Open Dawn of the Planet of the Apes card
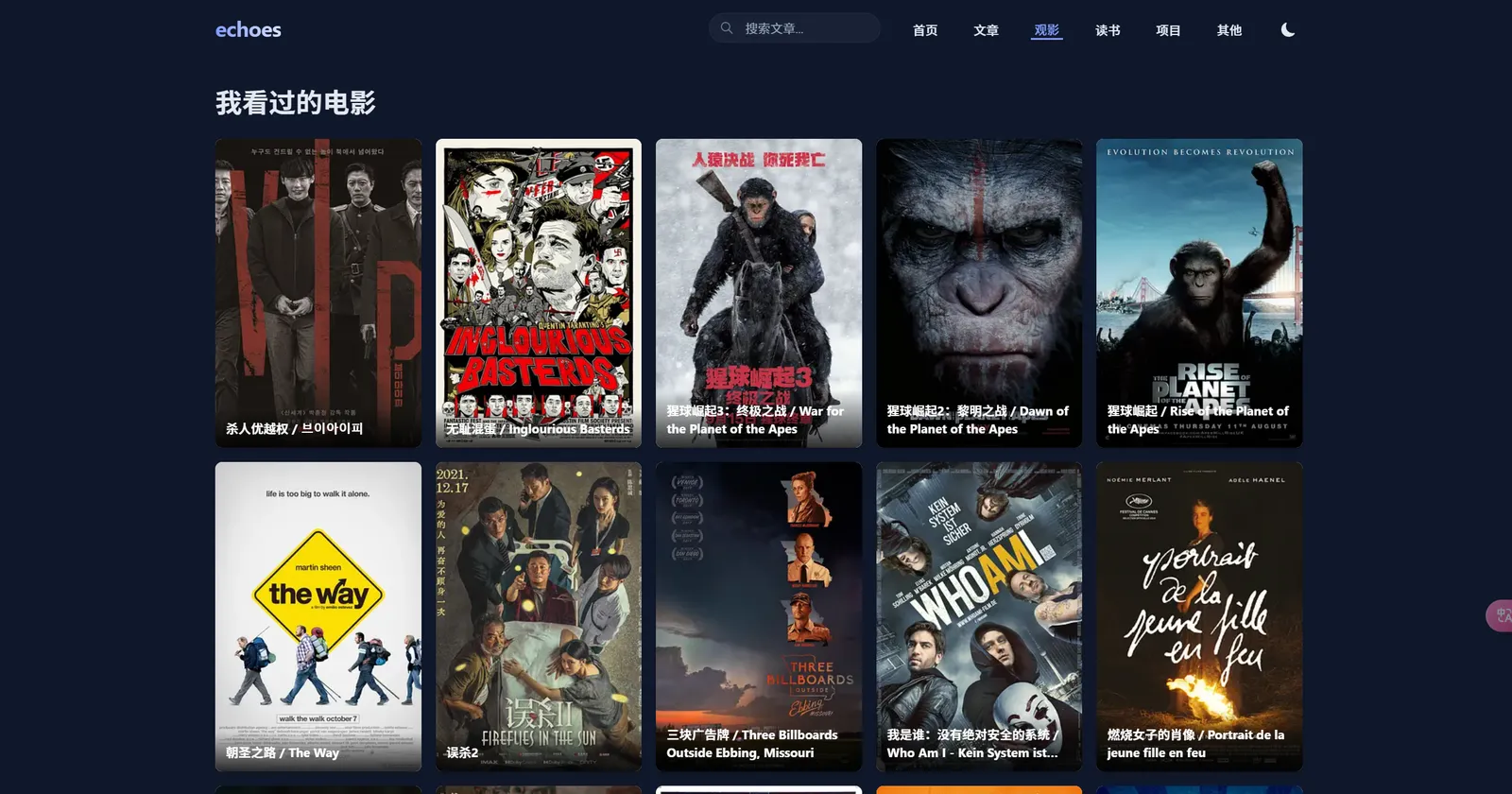Image resolution: width=1512 pixels, height=794 pixels. pos(979,293)
